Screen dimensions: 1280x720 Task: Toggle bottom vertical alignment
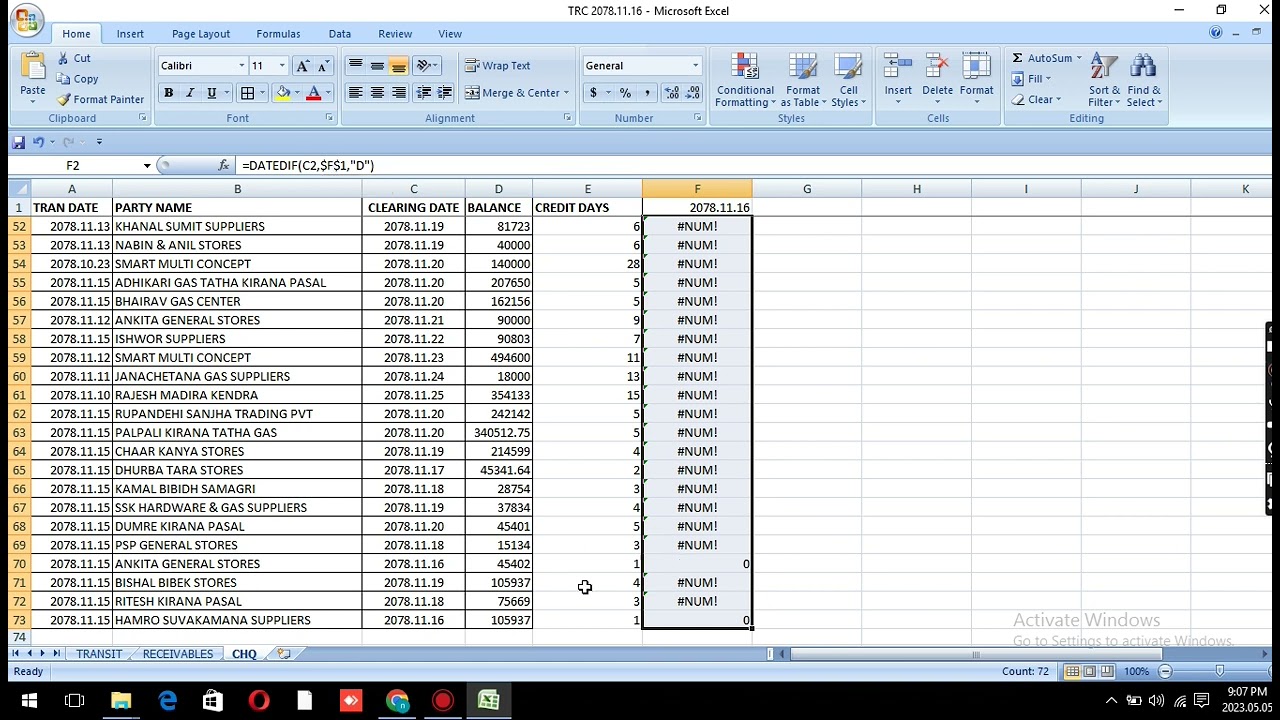coord(399,66)
